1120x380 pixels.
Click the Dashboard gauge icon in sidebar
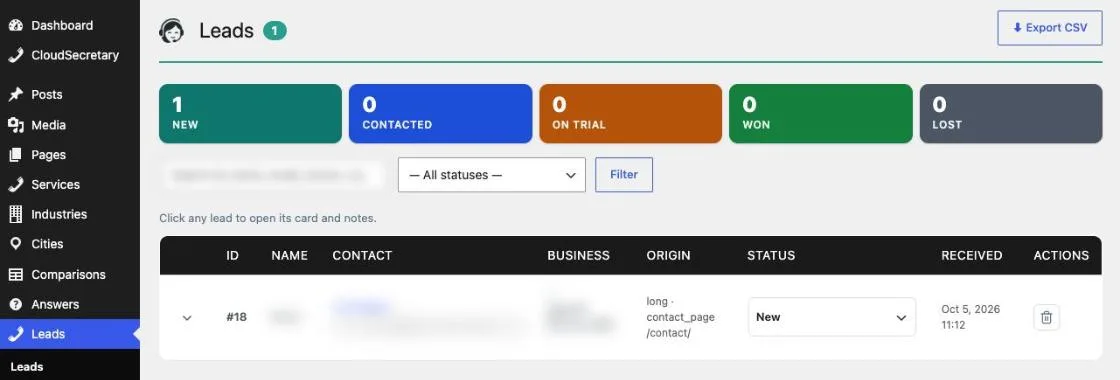tap(16, 26)
